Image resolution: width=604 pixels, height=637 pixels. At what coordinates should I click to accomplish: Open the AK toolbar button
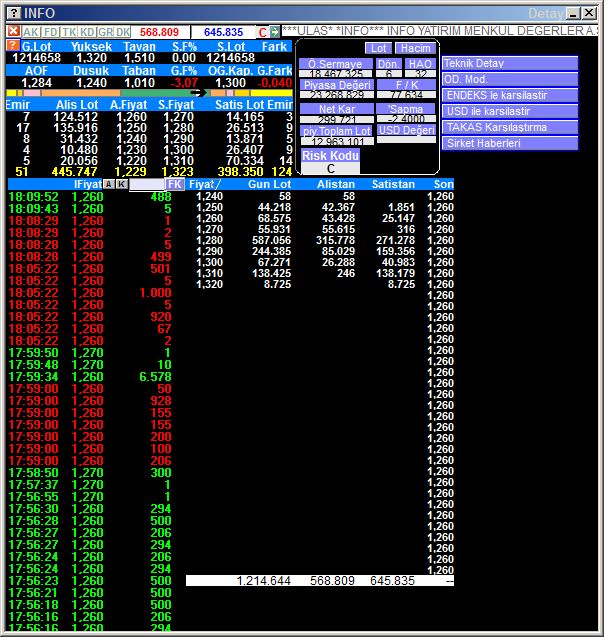tap(30, 32)
